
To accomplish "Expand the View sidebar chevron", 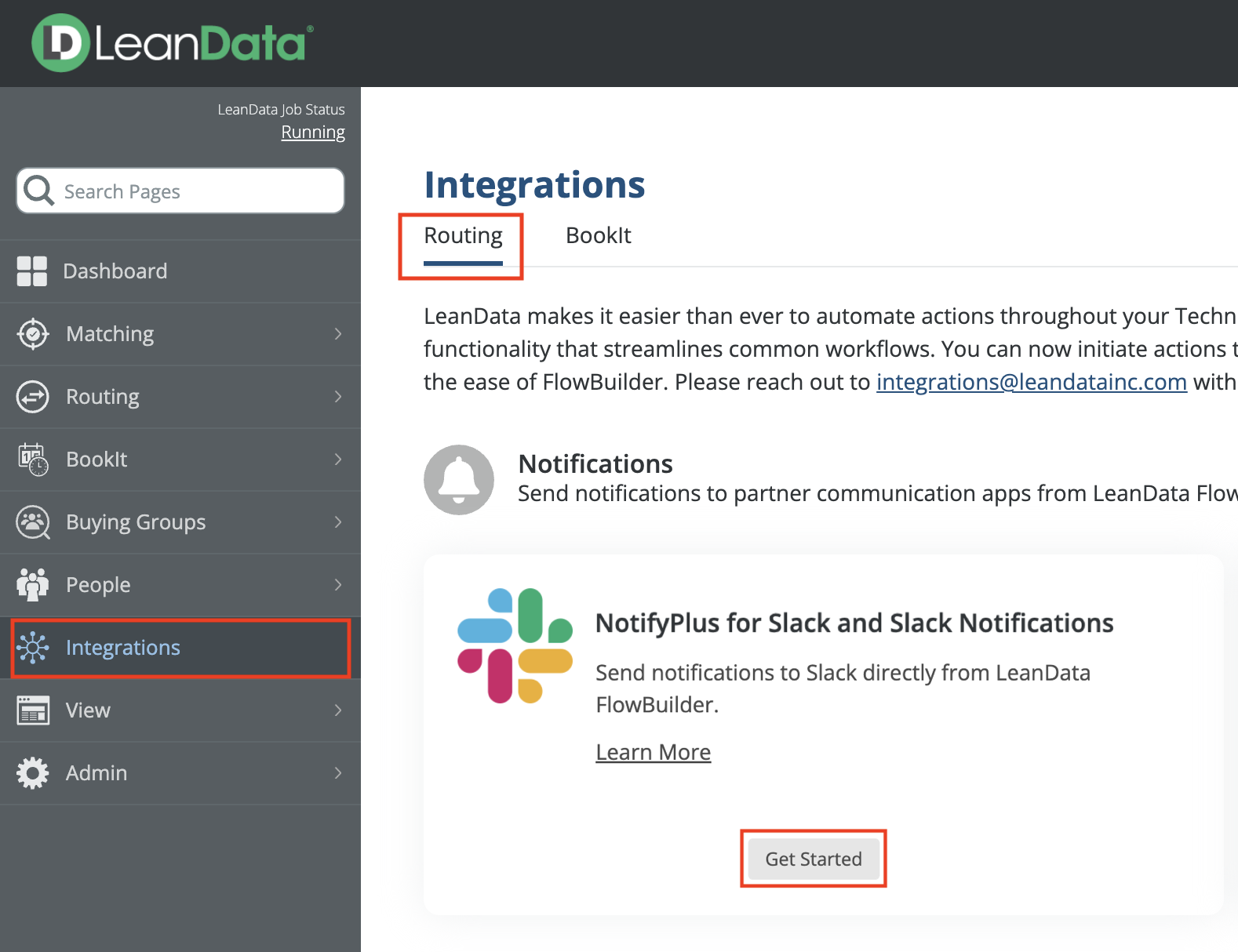I will click(338, 710).
